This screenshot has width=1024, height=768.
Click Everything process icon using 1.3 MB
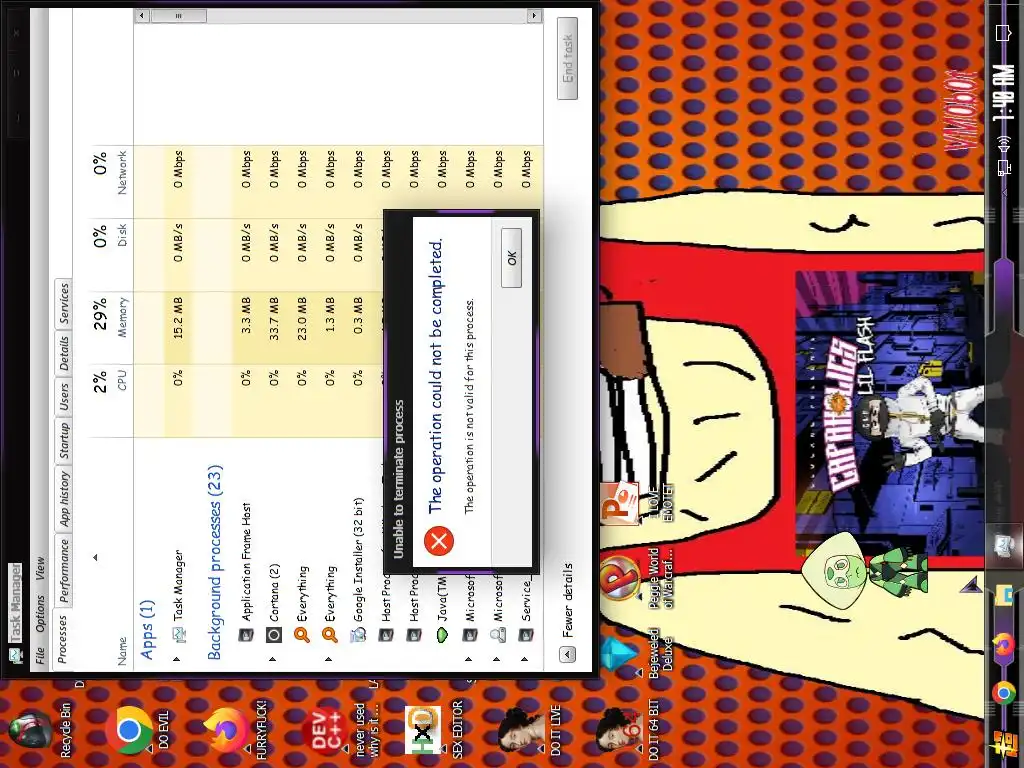click(330, 634)
